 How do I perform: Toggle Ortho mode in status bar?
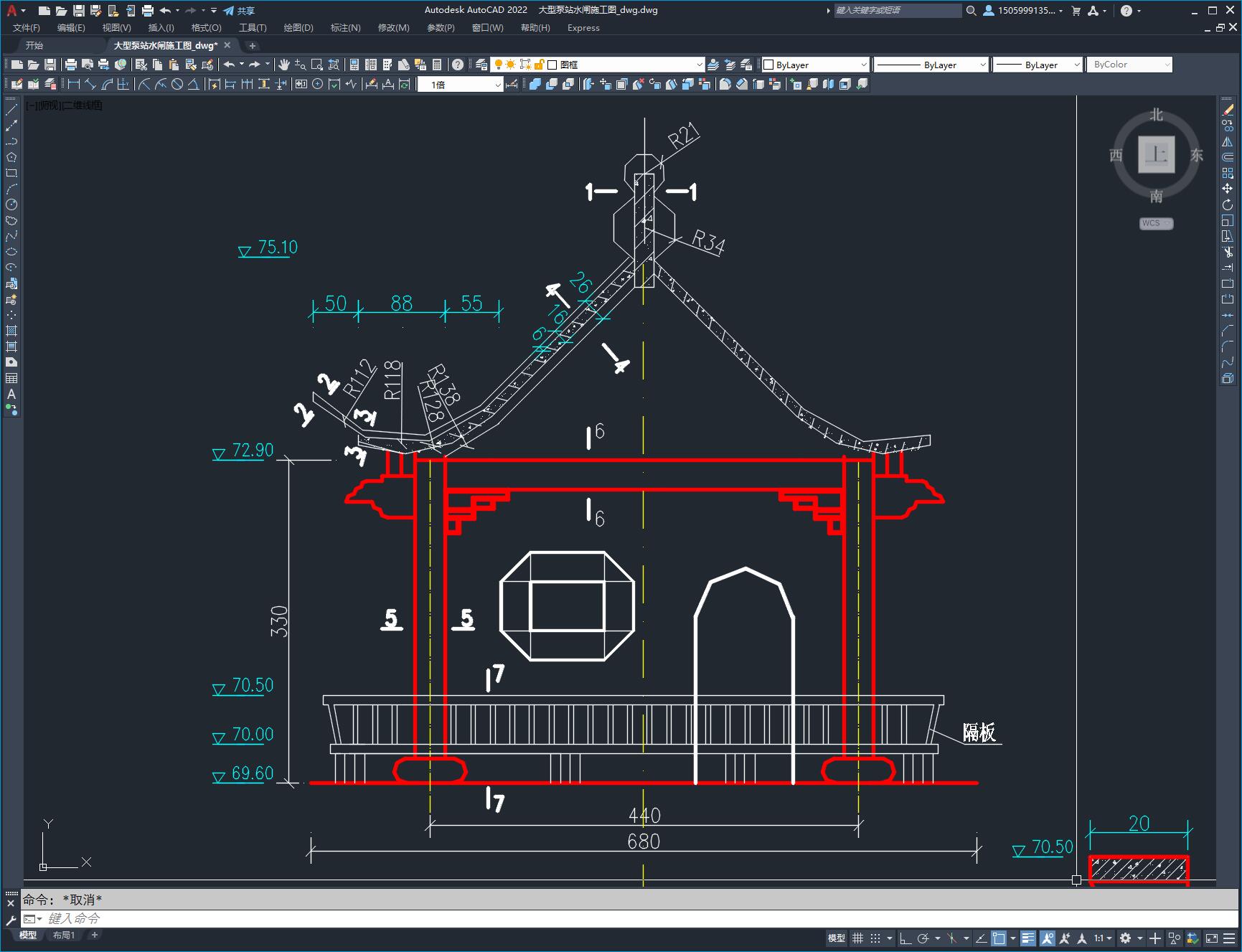pos(905,938)
